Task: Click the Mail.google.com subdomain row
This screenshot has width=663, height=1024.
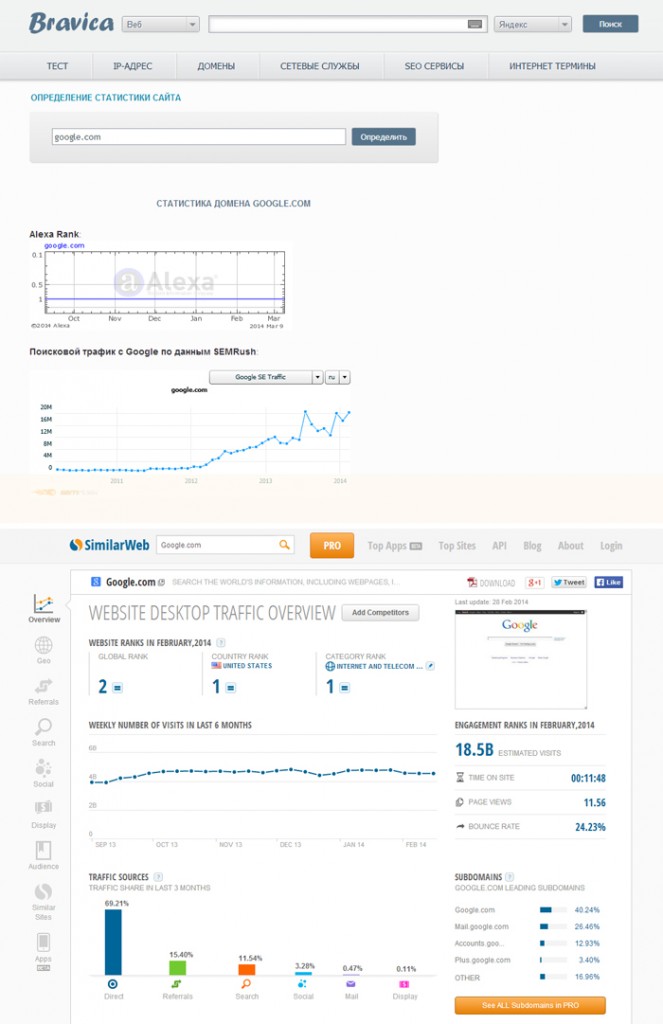Action: click(528, 927)
